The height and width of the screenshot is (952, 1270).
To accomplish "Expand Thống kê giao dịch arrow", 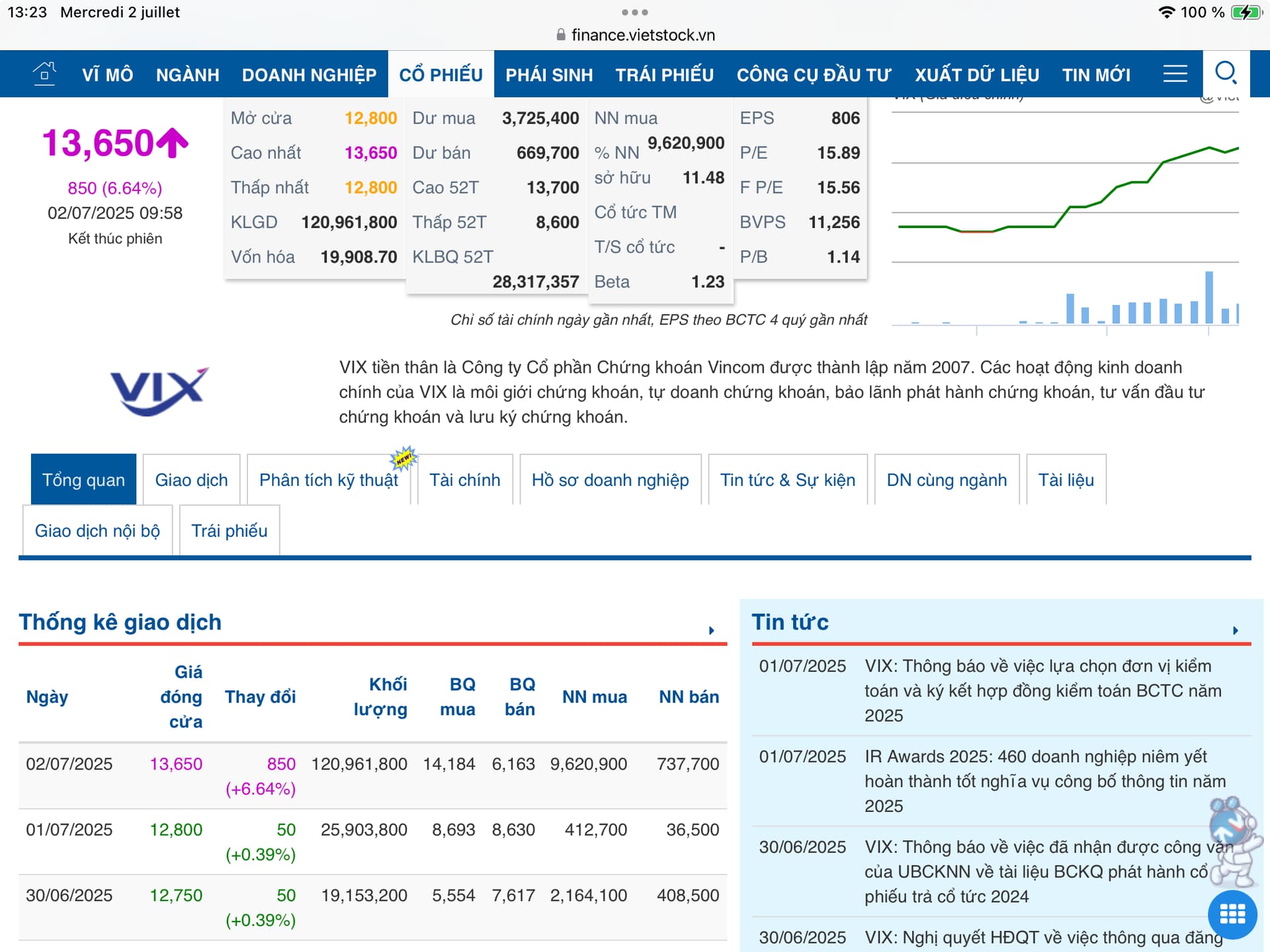I will pos(712,630).
